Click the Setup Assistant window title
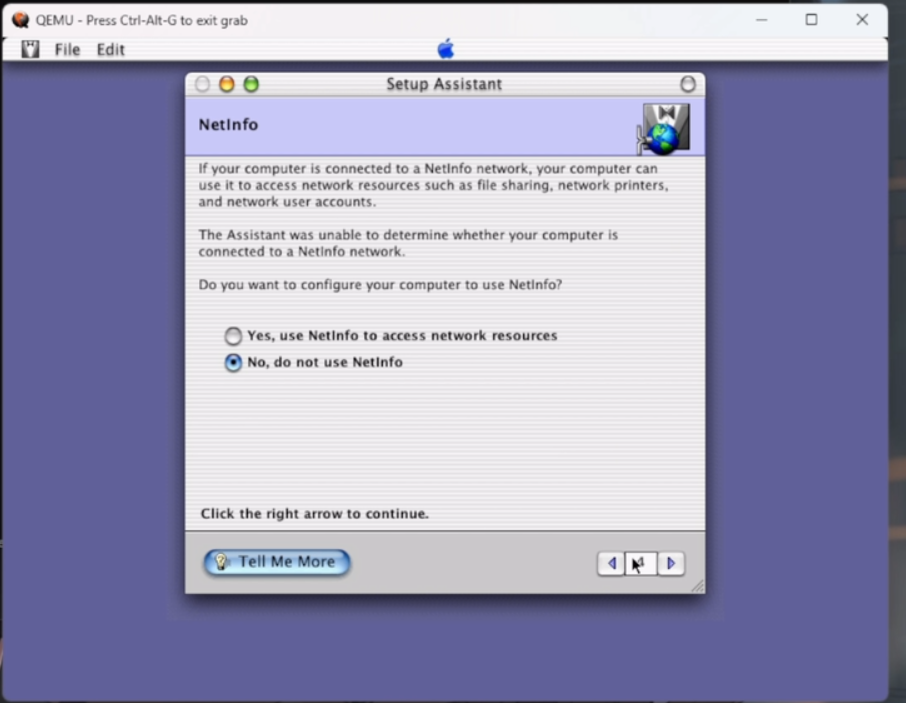 [444, 85]
